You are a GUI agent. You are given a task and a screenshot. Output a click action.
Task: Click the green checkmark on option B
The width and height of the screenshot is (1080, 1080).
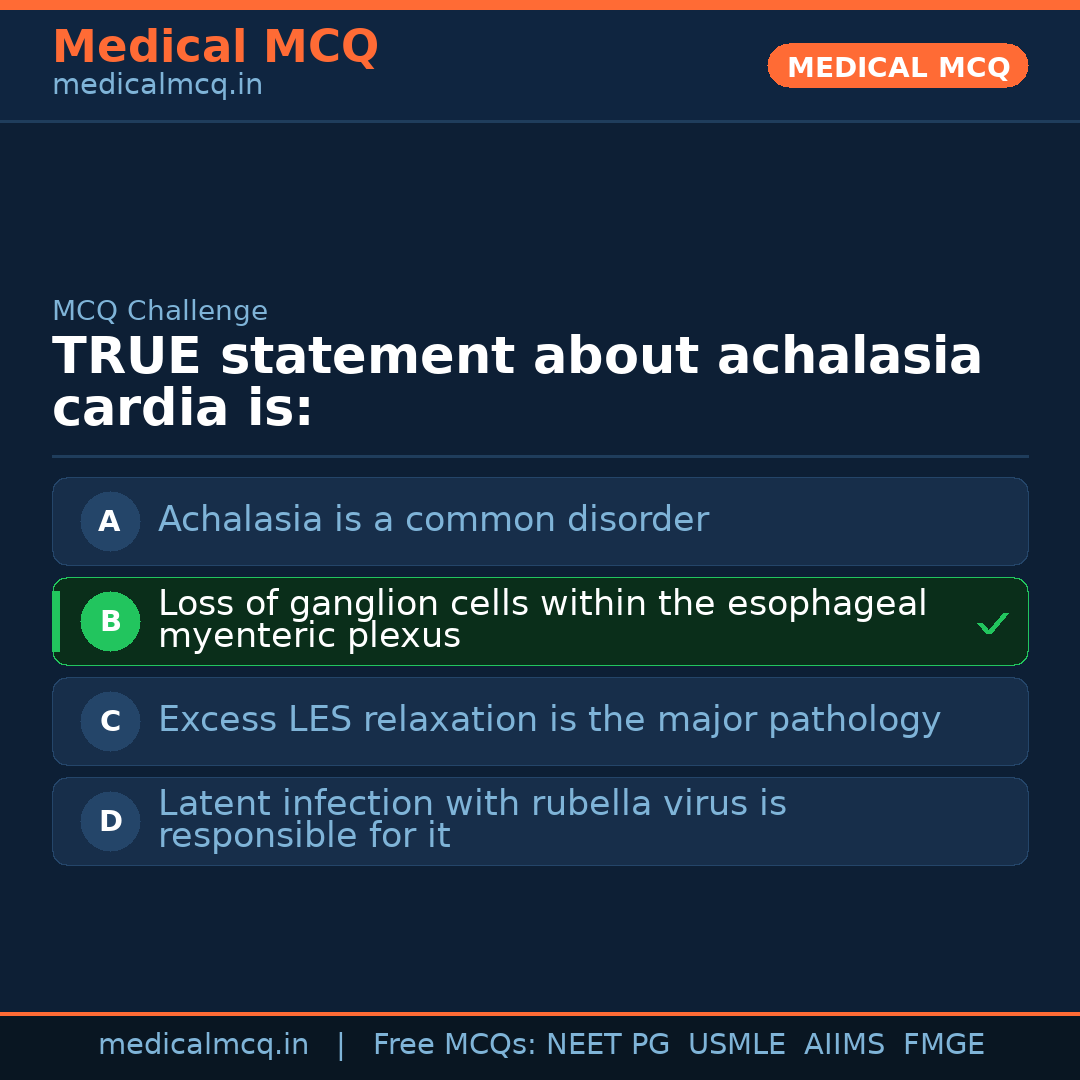[x=992, y=624]
